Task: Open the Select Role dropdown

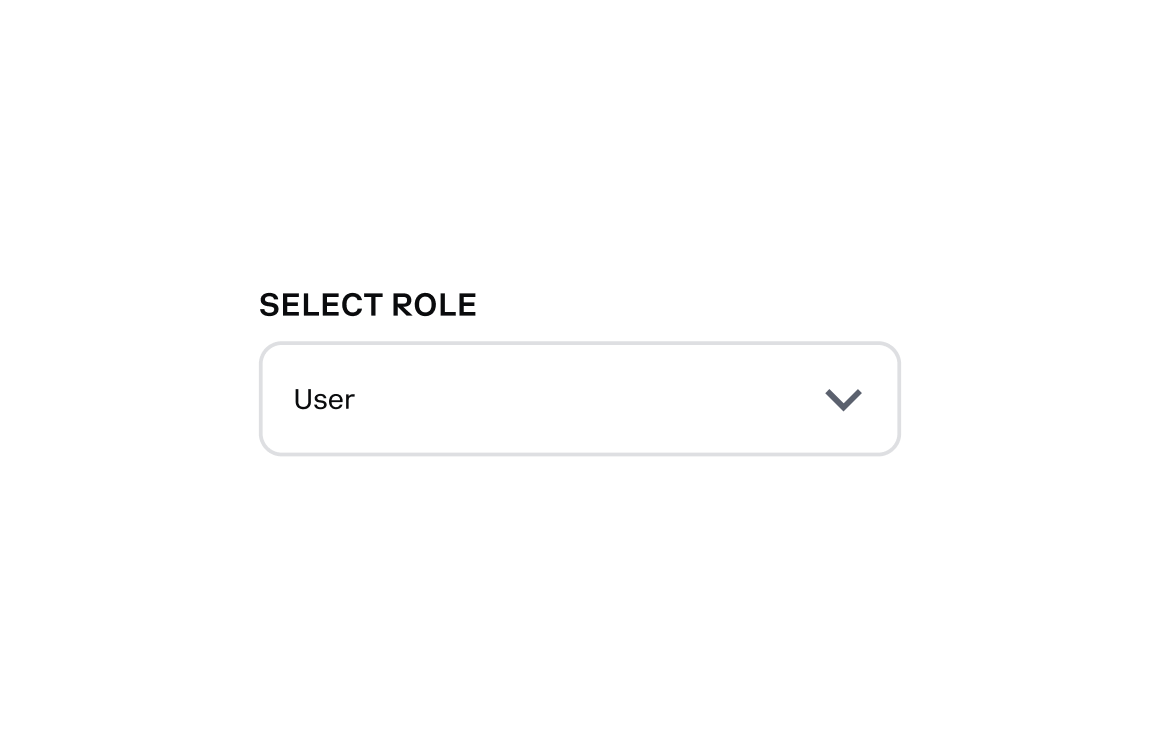Action: point(579,399)
